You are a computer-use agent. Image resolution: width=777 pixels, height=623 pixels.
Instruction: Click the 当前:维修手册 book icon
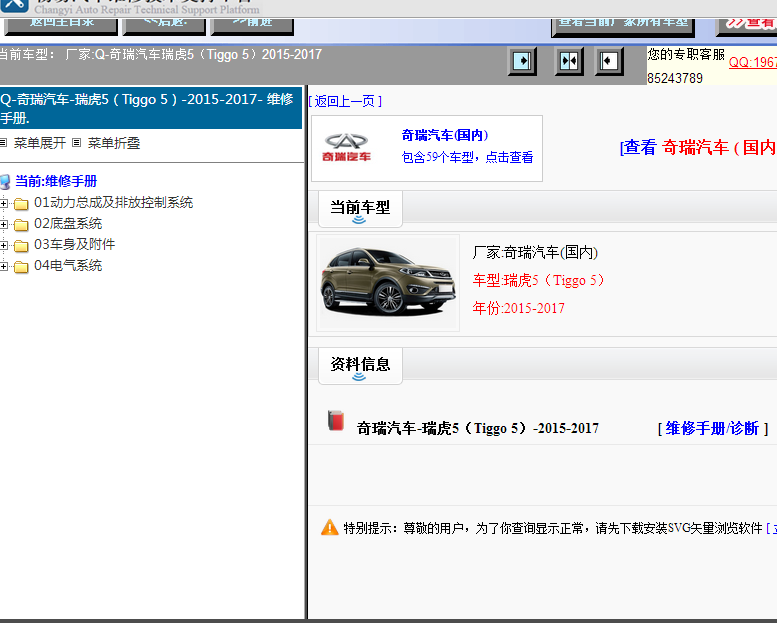point(5,182)
